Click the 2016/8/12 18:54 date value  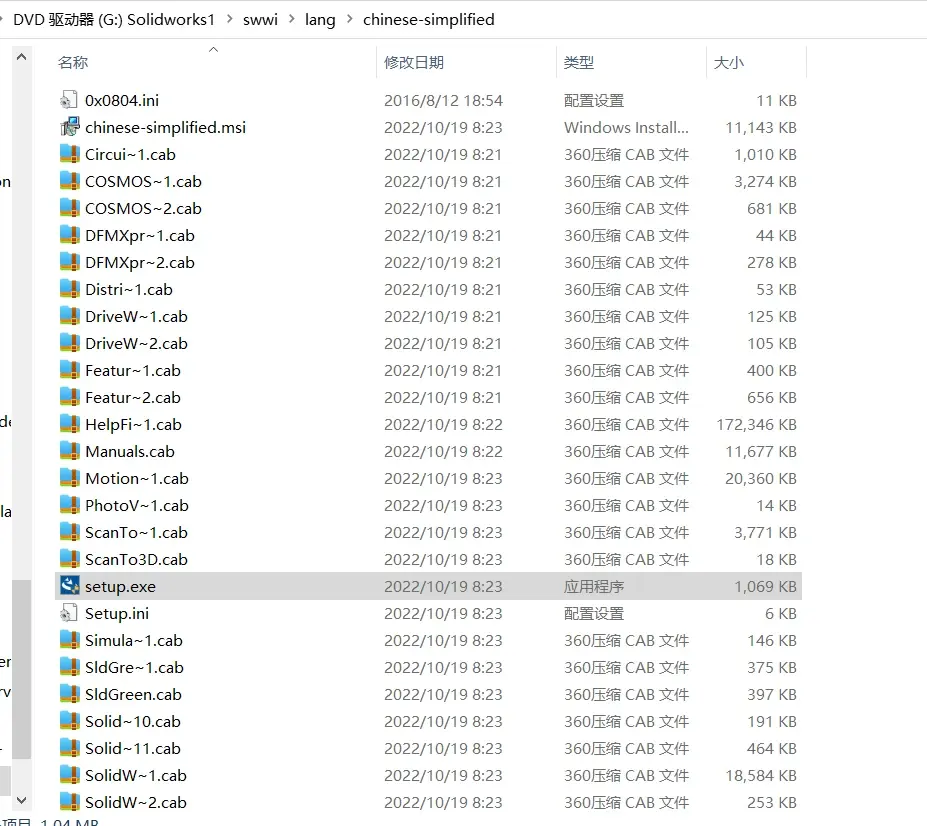[x=443, y=101]
